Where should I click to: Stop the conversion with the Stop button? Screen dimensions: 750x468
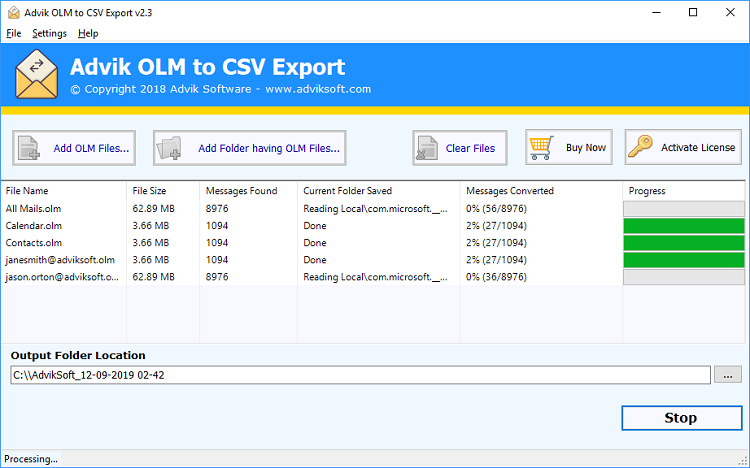coord(682,418)
